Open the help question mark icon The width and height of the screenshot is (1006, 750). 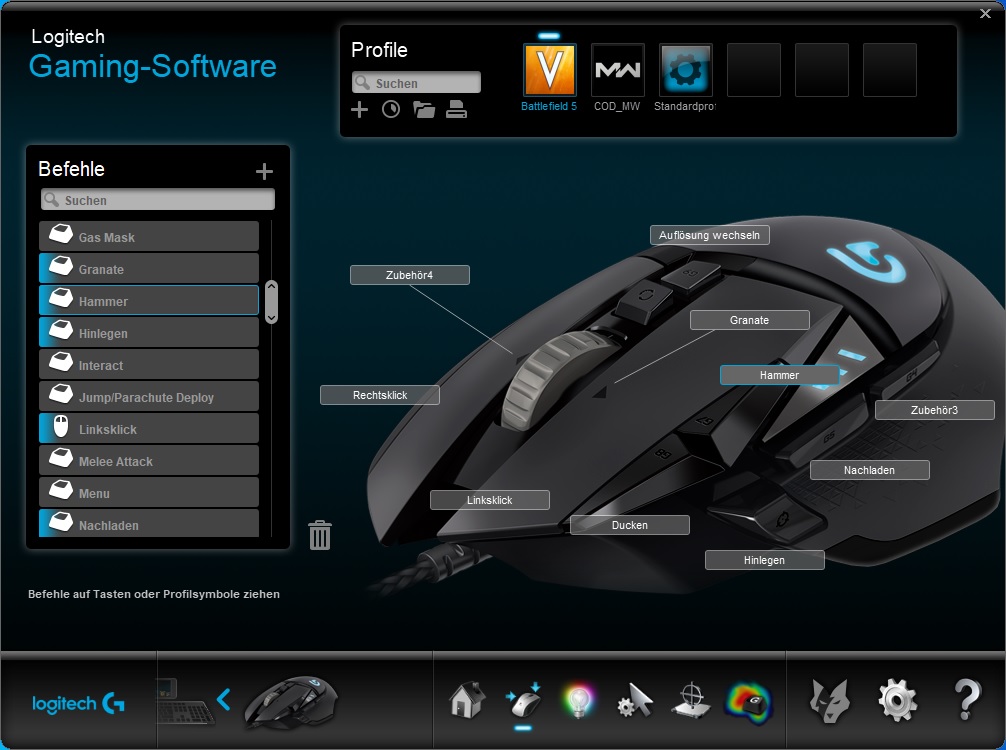click(x=967, y=699)
